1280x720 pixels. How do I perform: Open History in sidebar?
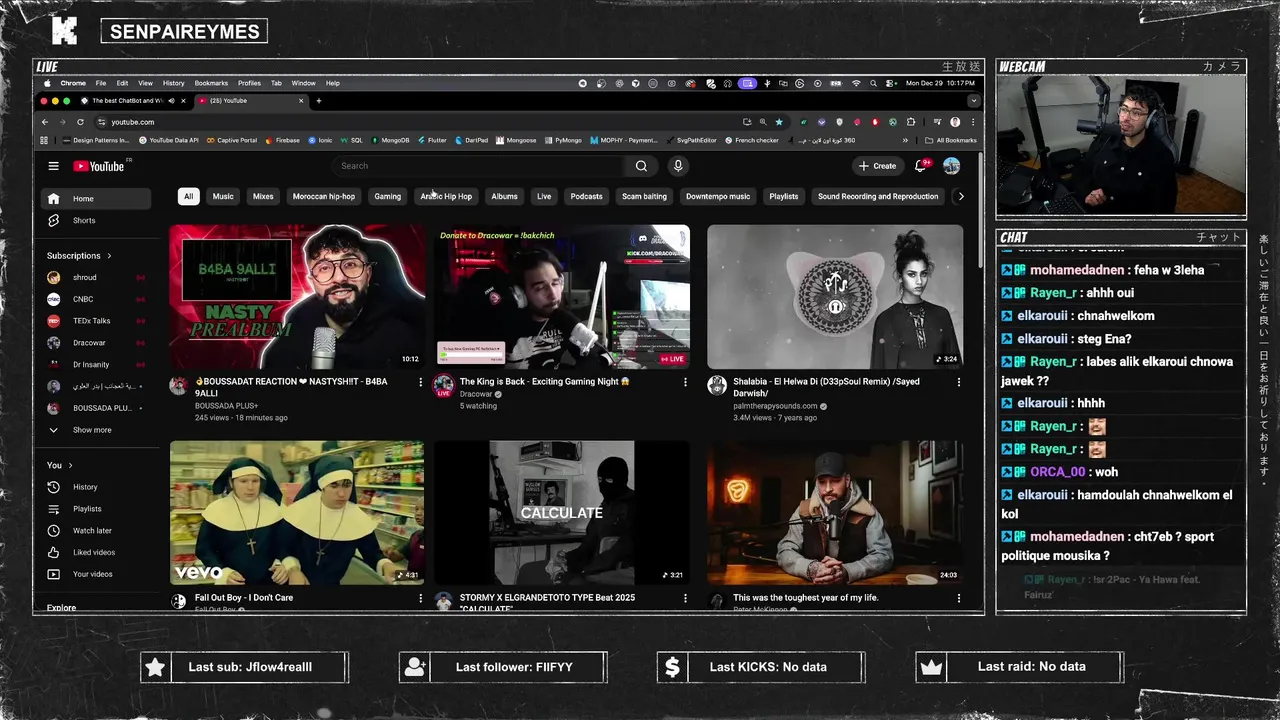(x=97, y=487)
